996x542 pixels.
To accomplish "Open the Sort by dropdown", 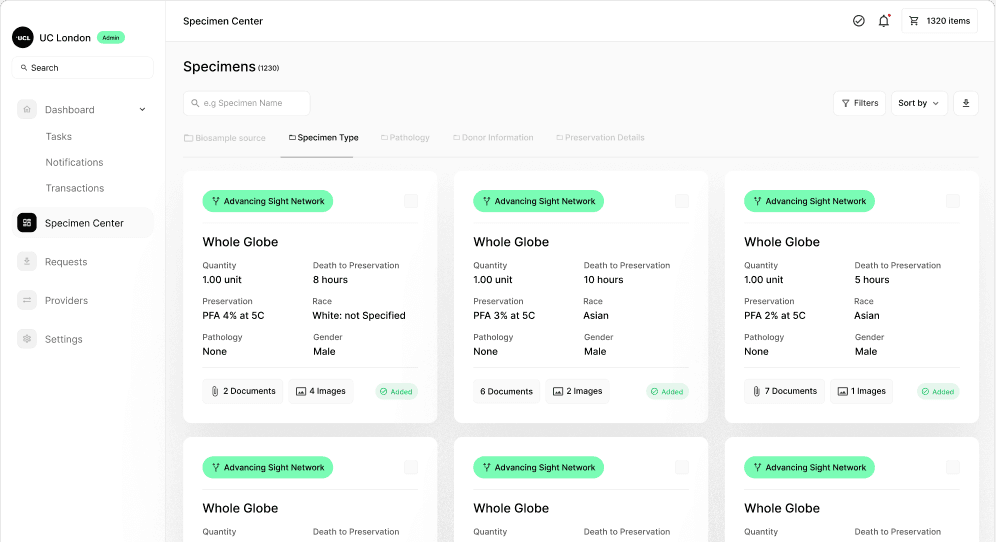I will coord(919,103).
